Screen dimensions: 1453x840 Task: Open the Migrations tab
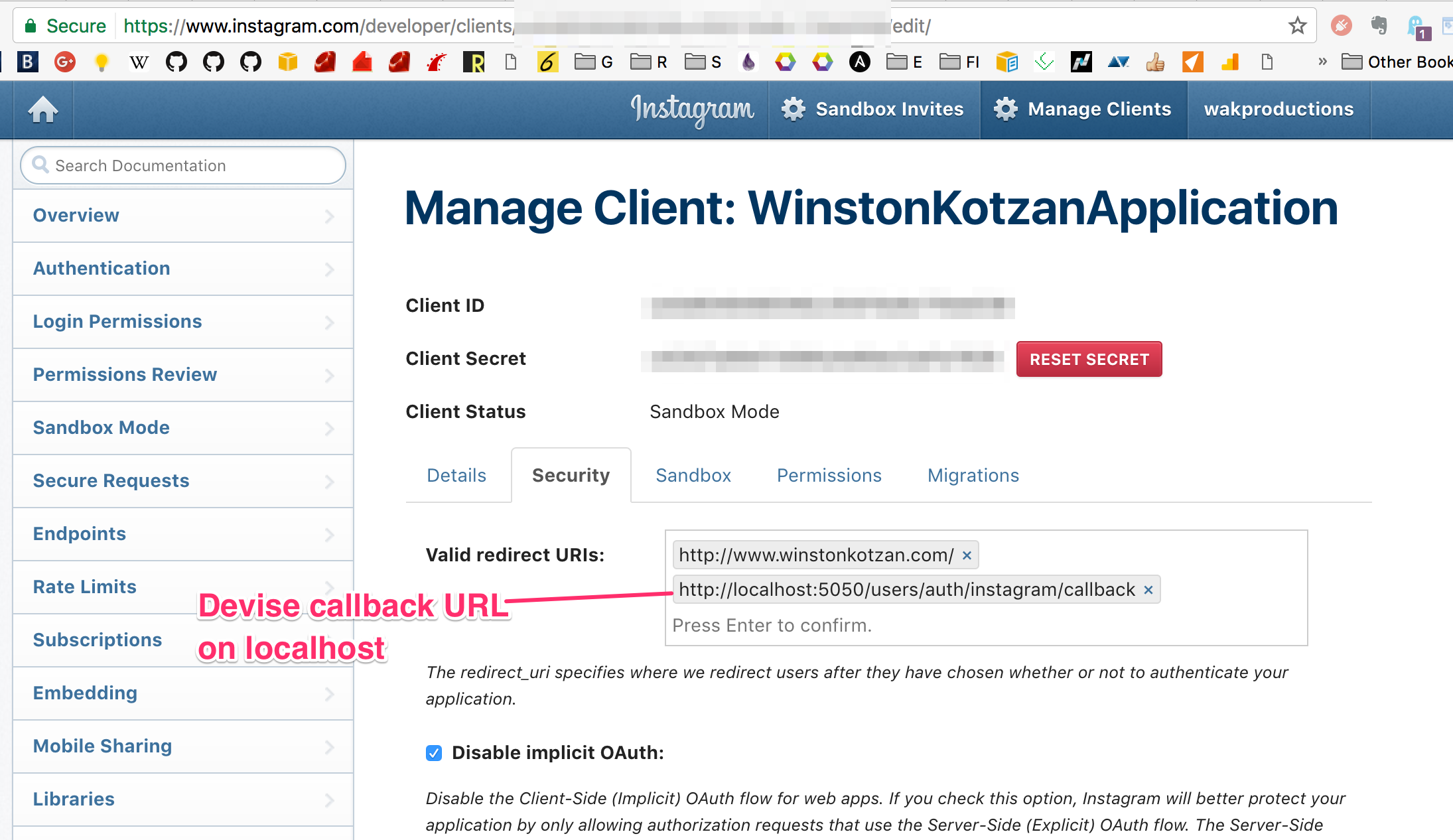[973, 476]
